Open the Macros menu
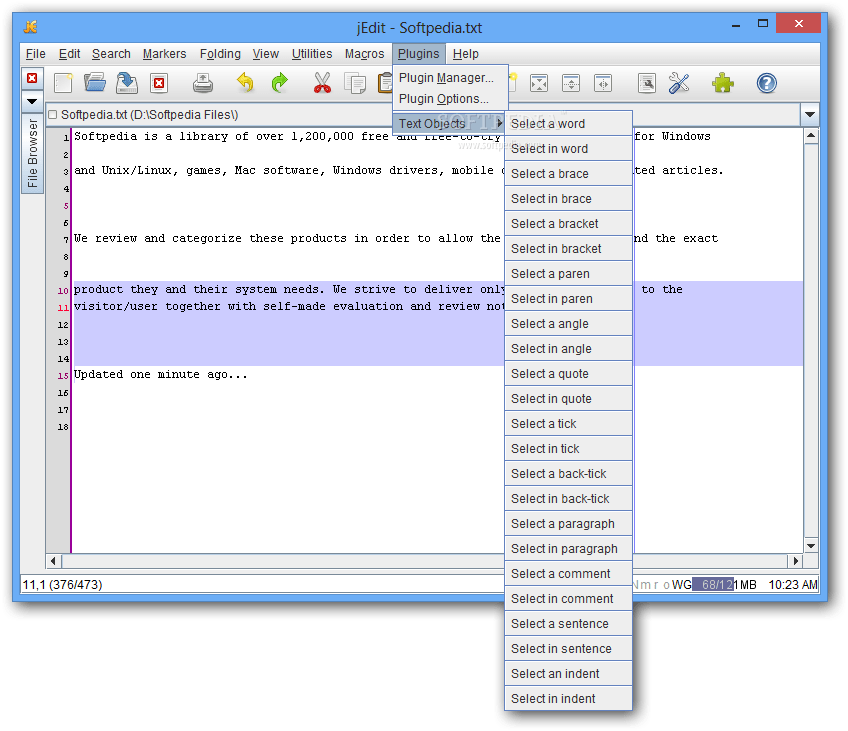This screenshot has height=731, width=848. pos(365,54)
